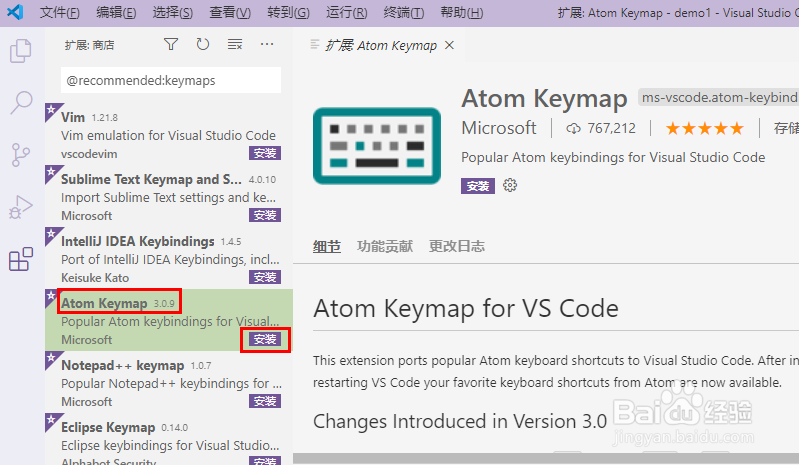Open the 查看(V) menu
Image resolution: width=799 pixels, height=465 pixels.
click(230, 12)
